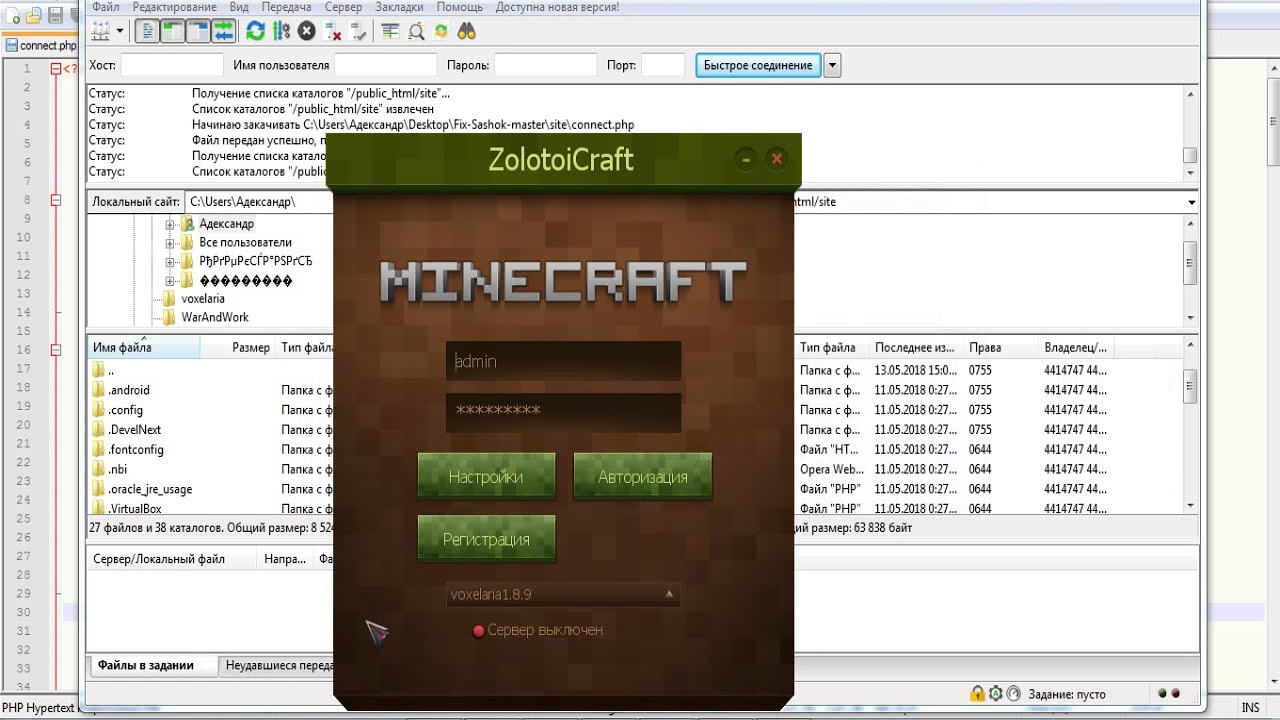Open speed limits gauge icon in status bar
This screenshot has height=720, width=1280.
[1013, 694]
